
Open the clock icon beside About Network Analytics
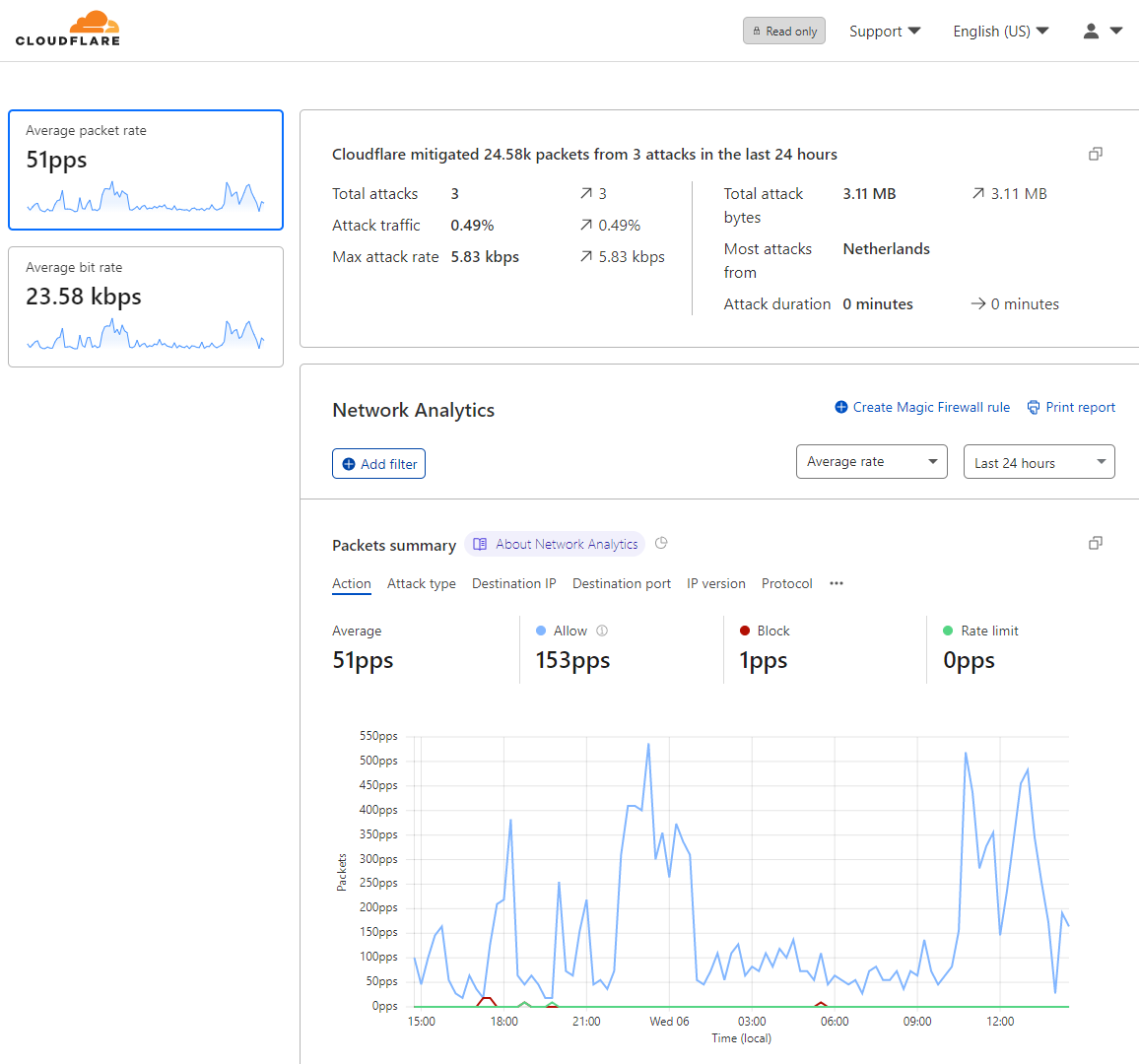click(660, 543)
